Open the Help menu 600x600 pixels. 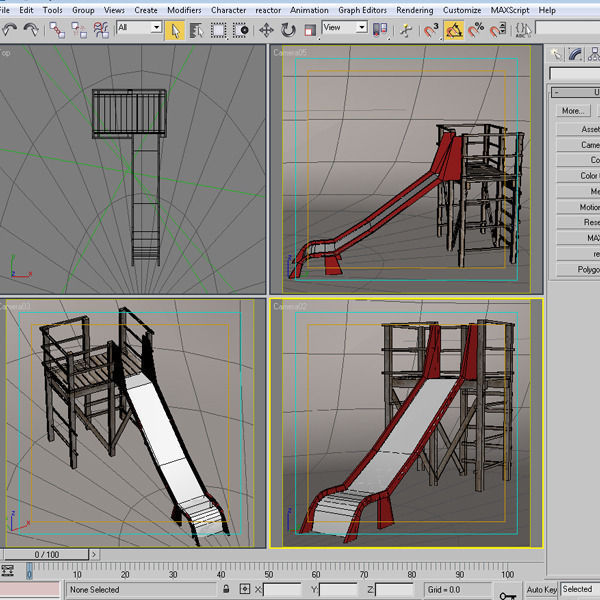547,10
